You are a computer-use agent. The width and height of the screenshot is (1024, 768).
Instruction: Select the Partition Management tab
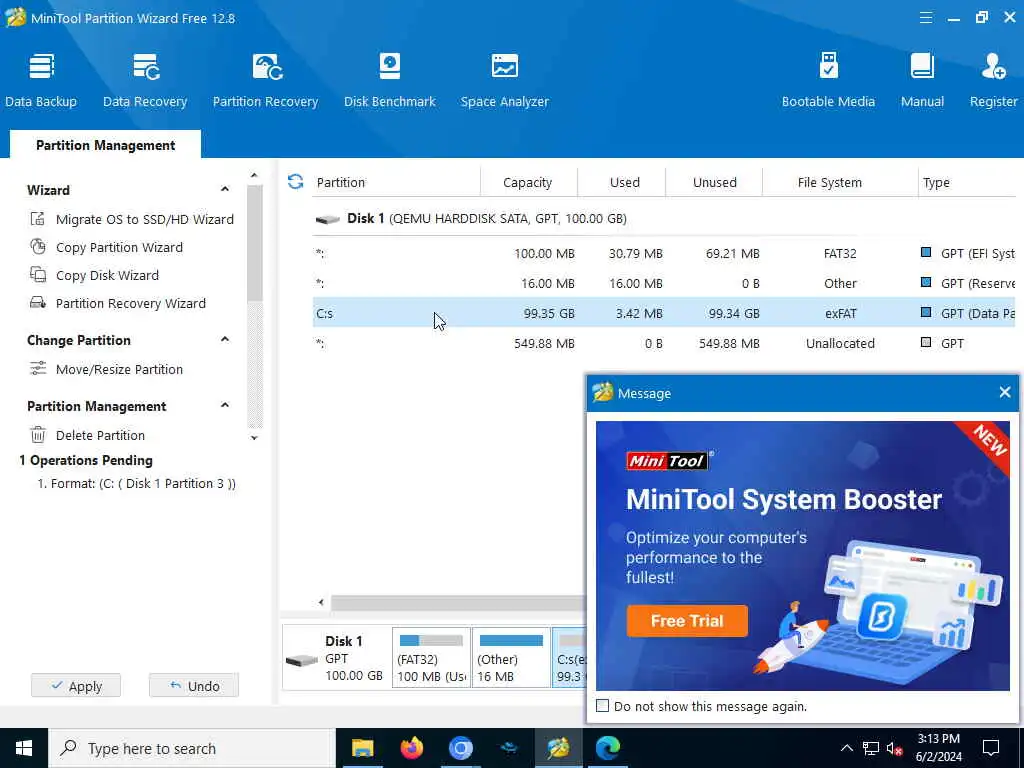(x=105, y=145)
